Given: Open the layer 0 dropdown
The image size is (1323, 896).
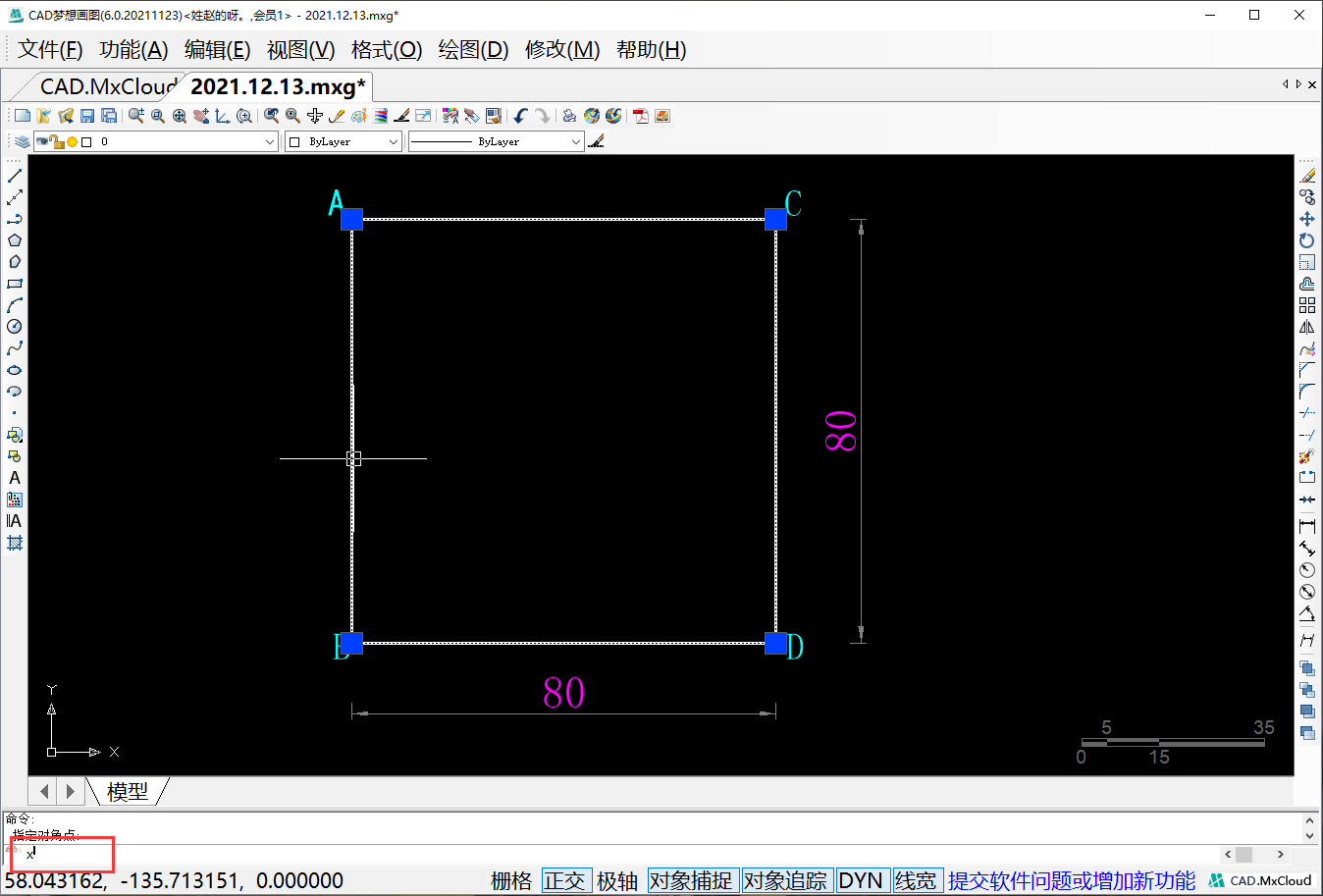Looking at the screenshot, I should (x=156, y=141).
